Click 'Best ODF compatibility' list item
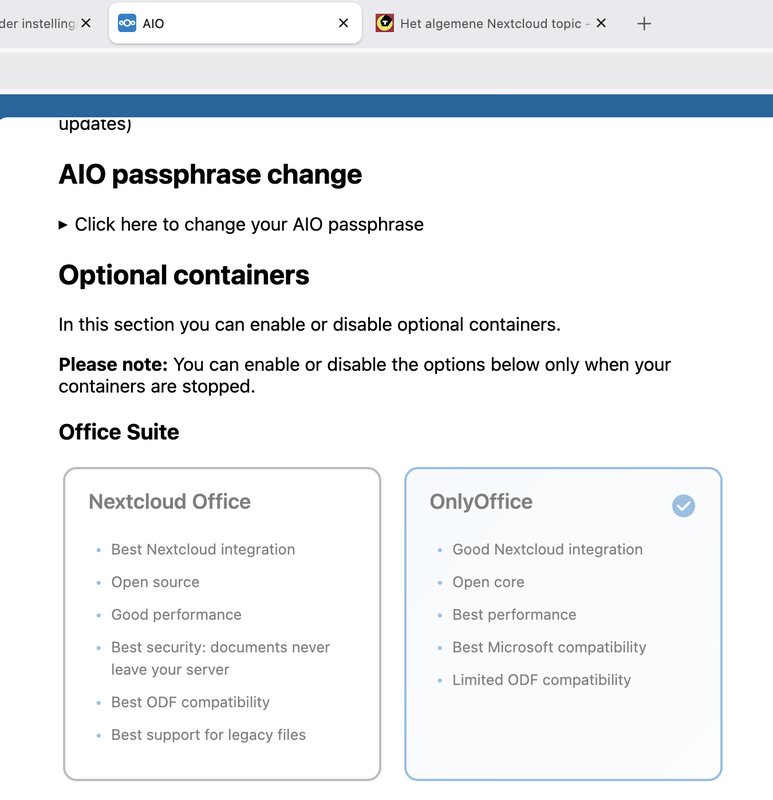Image resolution: width=773 pixels, height=800 pixels. click(x=190, y=703)
